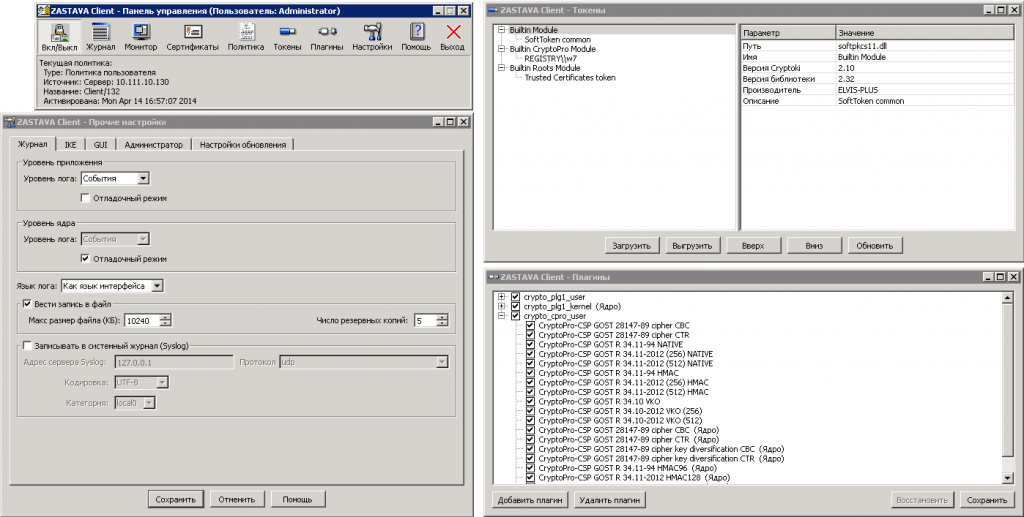Increase Макс размер файла spinner value
This screenshot has width=1024, height=517.
165,318
